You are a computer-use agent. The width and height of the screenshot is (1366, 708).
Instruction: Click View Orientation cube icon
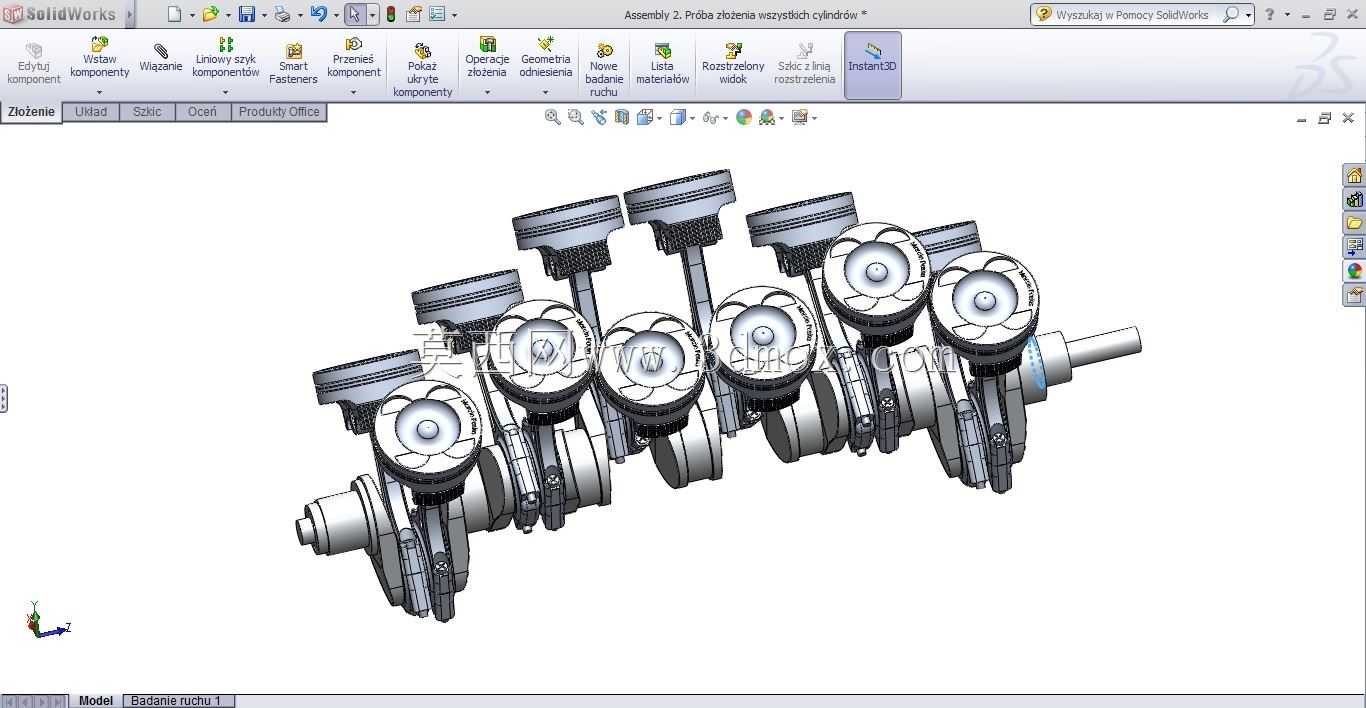click(645, 117)
